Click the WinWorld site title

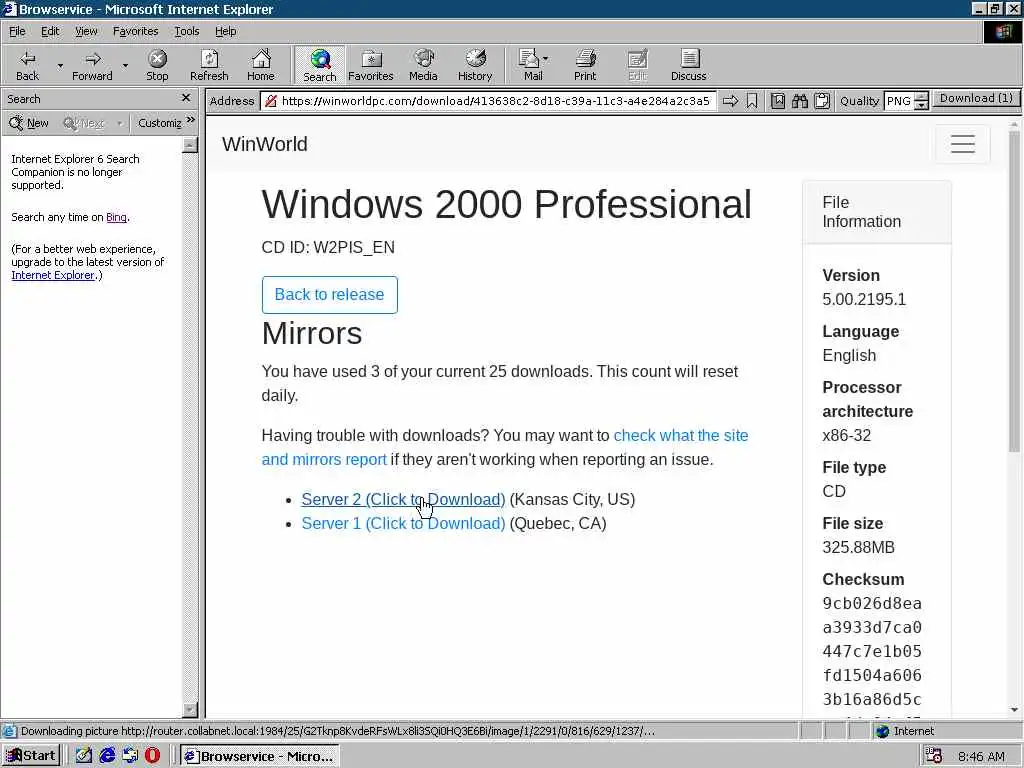[264, 144]
